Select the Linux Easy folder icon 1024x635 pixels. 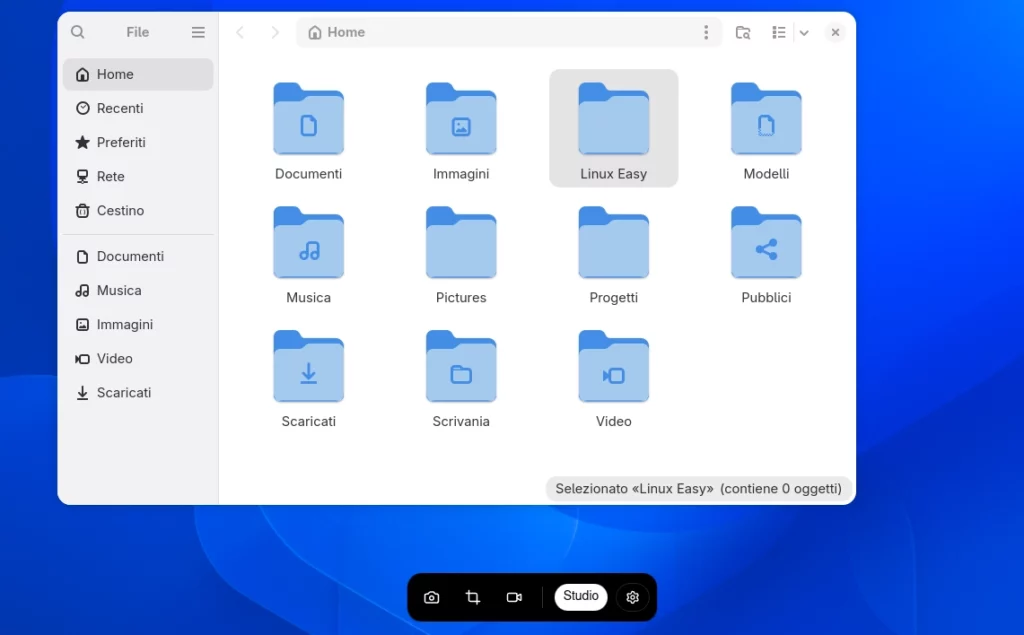614,119
